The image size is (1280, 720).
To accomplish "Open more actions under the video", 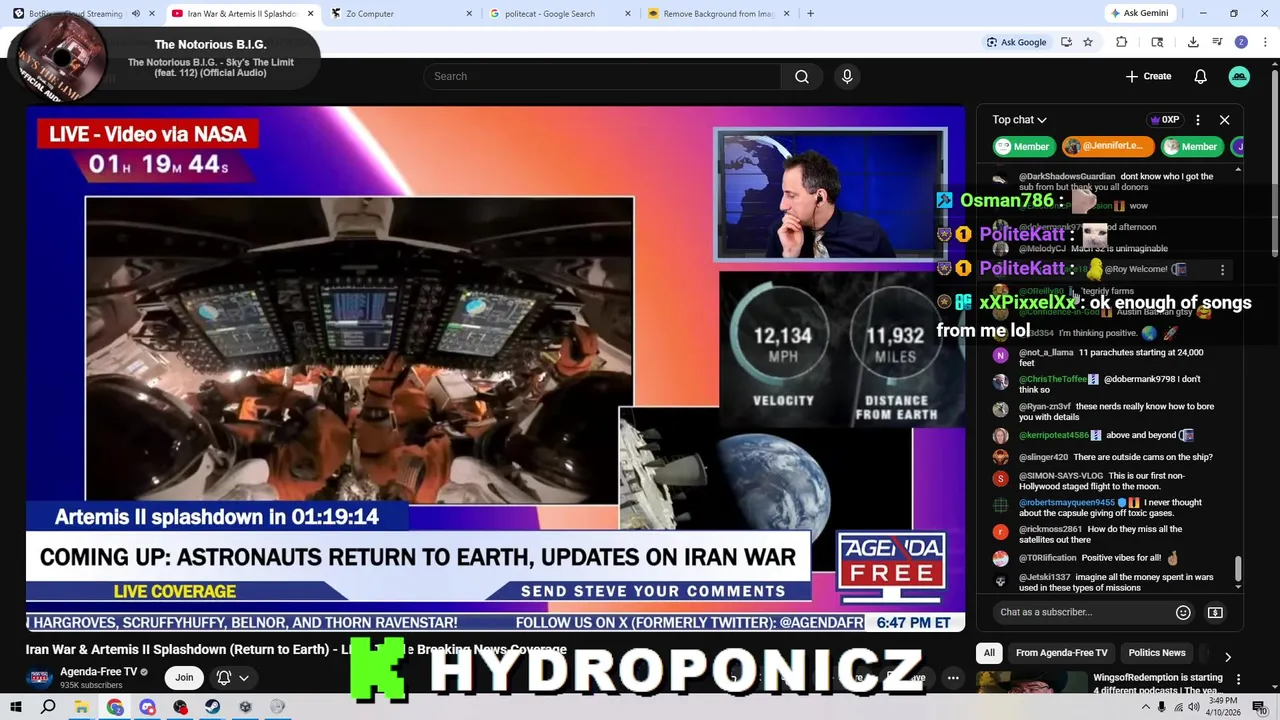I will click(953, 678).
